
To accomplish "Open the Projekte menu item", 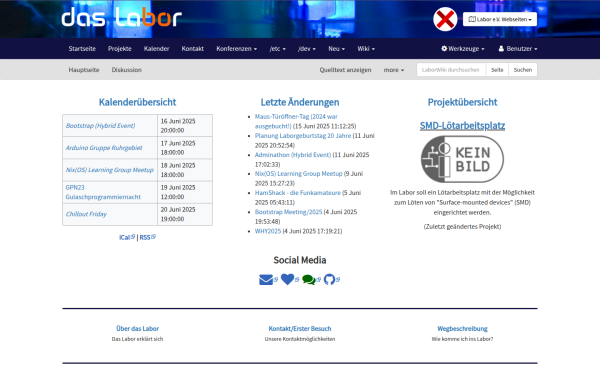I will (x=120, y=49).
